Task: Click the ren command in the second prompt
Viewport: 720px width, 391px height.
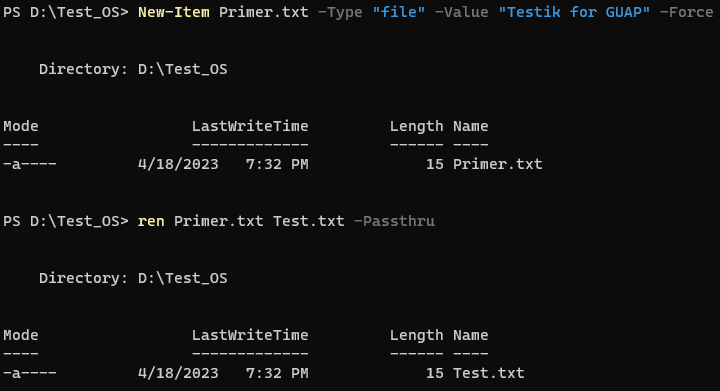Action: tap(151, 221)
